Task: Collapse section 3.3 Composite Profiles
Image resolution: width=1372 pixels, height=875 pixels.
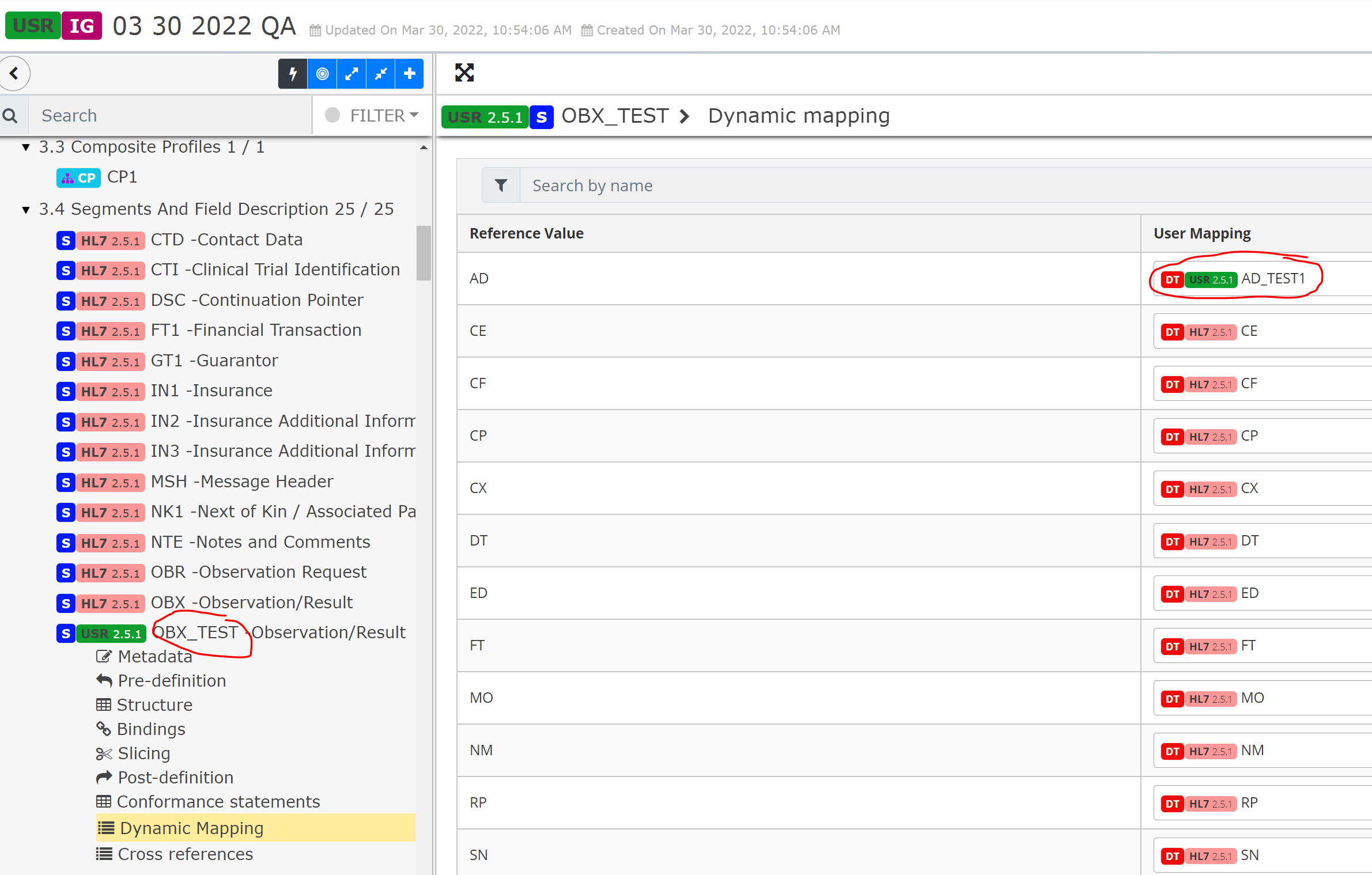Action: pyautogui.click(x=26, y=147)
